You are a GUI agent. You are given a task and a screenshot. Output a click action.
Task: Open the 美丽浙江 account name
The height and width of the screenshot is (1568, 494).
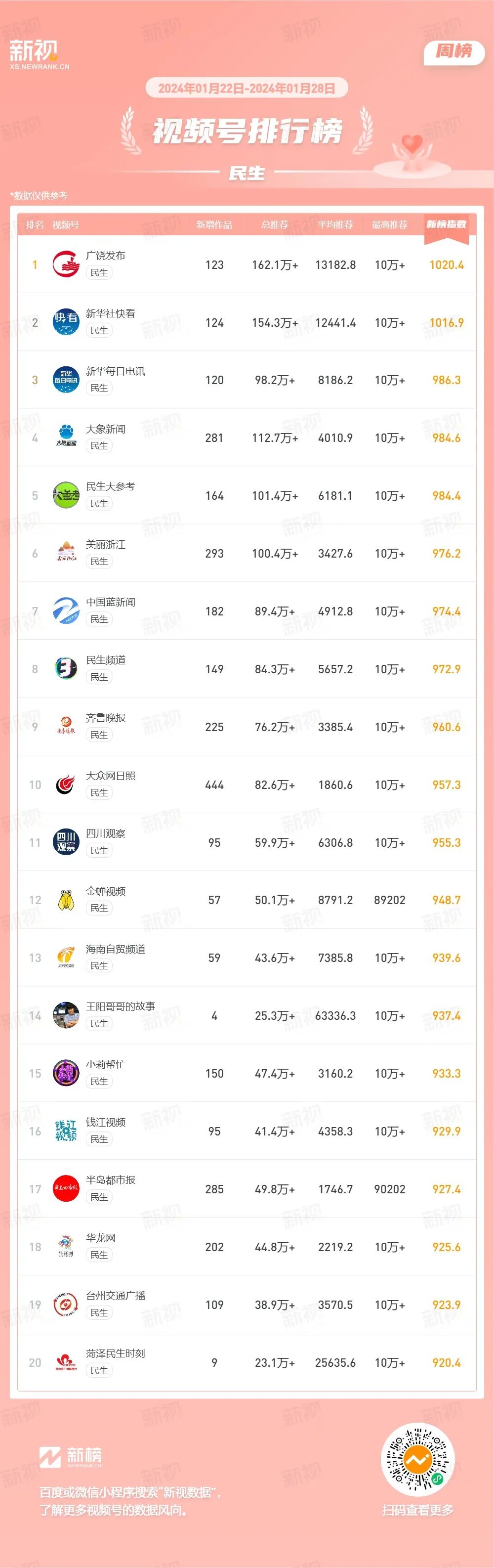(105, 544)
